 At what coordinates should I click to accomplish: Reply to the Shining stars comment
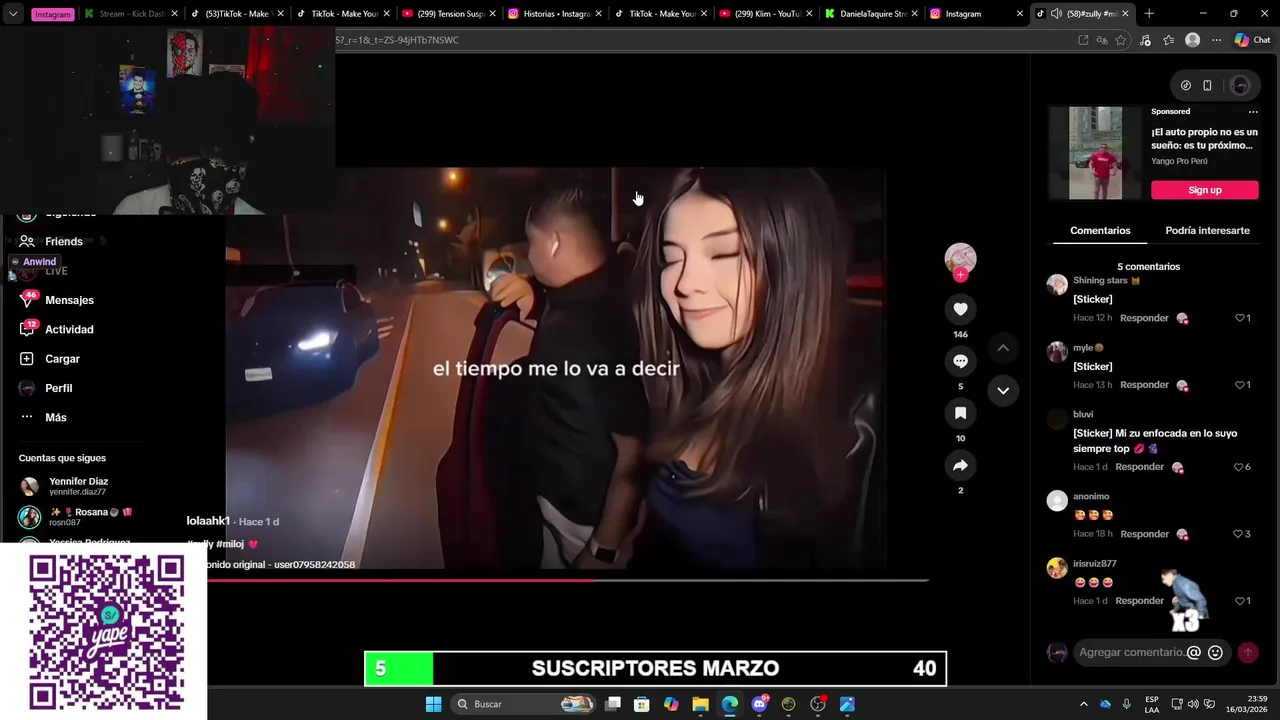point(1144,318)
